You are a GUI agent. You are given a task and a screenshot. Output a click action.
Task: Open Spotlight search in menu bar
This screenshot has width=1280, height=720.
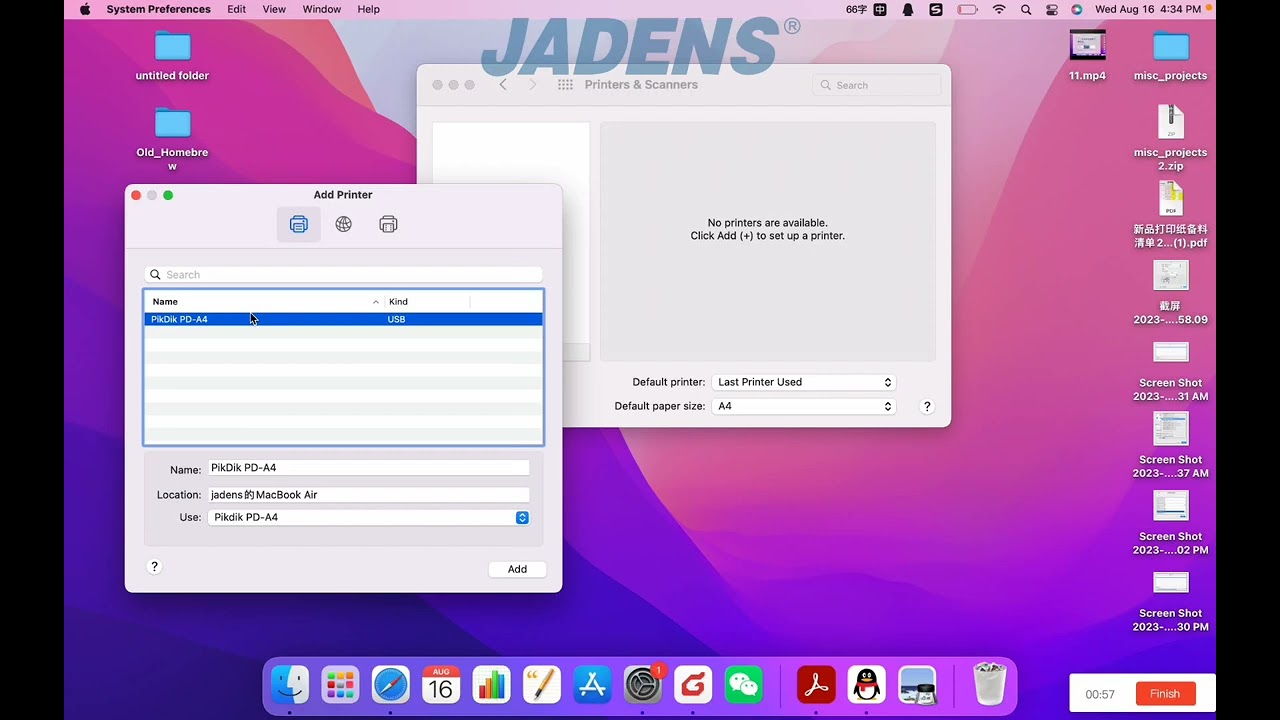click(x=1025, y=9)
